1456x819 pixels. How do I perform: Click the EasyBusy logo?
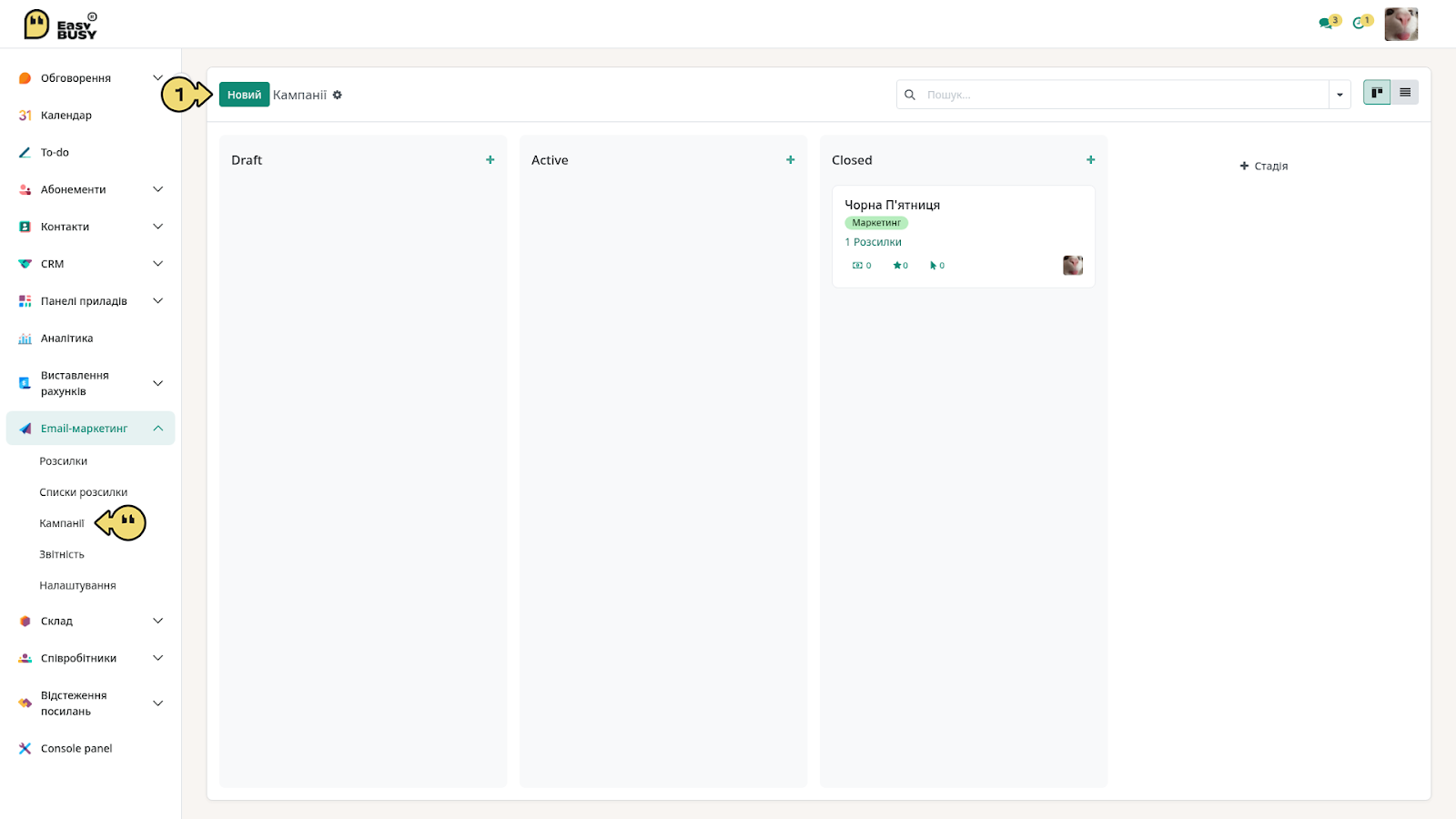[x=60, y=25]
